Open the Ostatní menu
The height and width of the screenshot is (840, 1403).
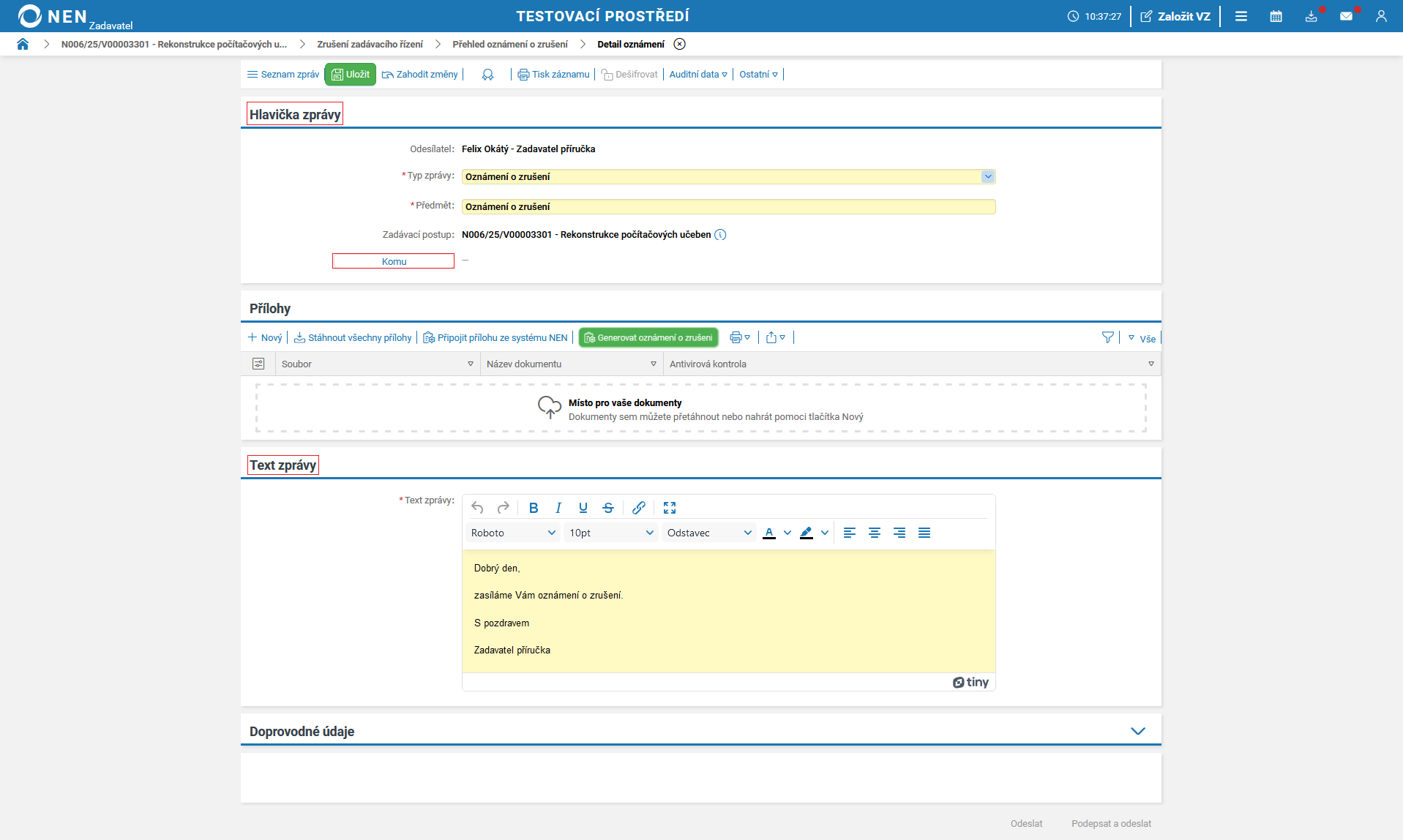758,74
